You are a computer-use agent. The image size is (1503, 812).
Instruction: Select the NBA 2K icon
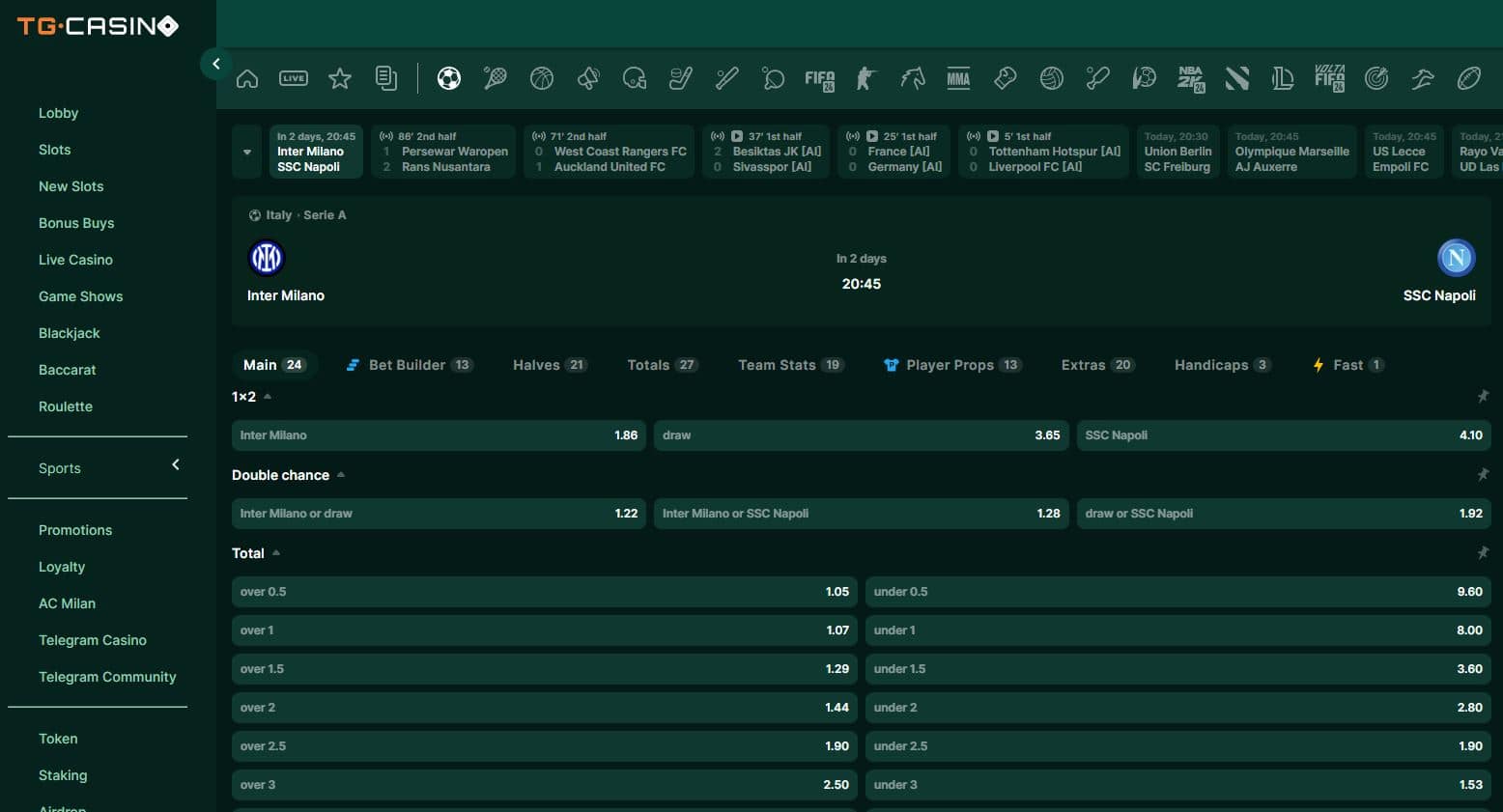click(1191, 79)
